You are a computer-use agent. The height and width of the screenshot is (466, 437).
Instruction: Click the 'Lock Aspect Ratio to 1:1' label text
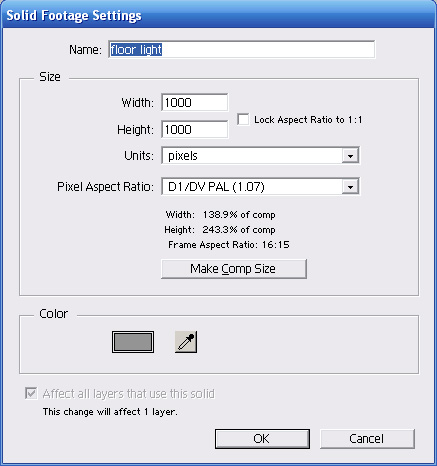308,120
